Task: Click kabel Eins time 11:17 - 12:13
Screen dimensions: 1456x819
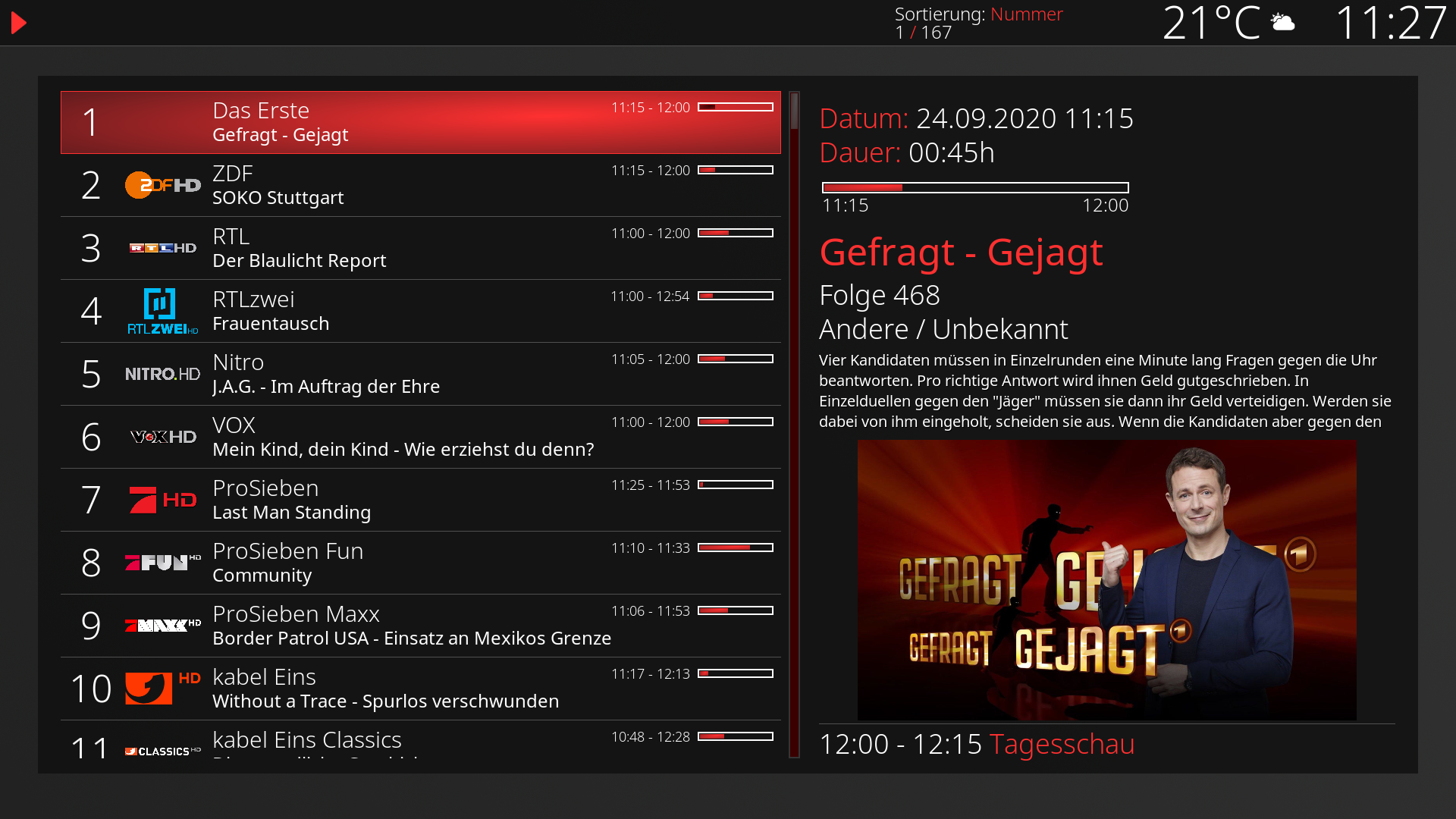Action: [x=651, y=674]
